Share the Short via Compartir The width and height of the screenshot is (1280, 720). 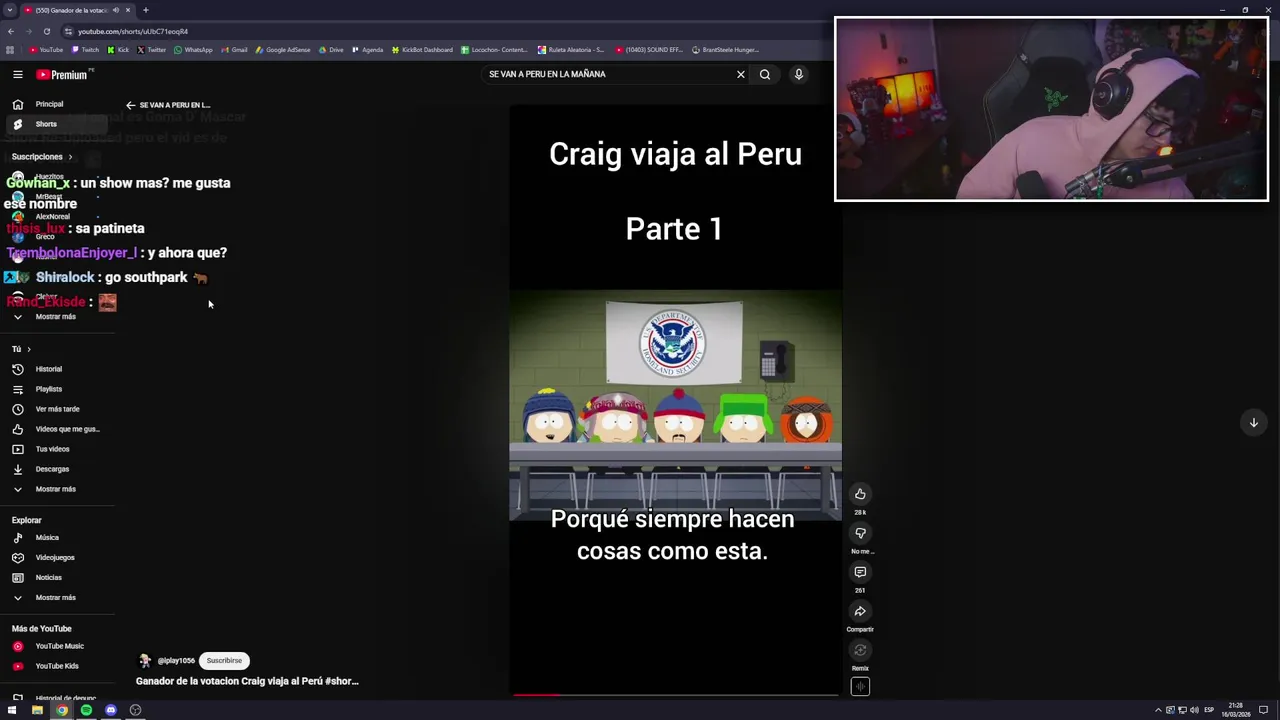point(860,611)
